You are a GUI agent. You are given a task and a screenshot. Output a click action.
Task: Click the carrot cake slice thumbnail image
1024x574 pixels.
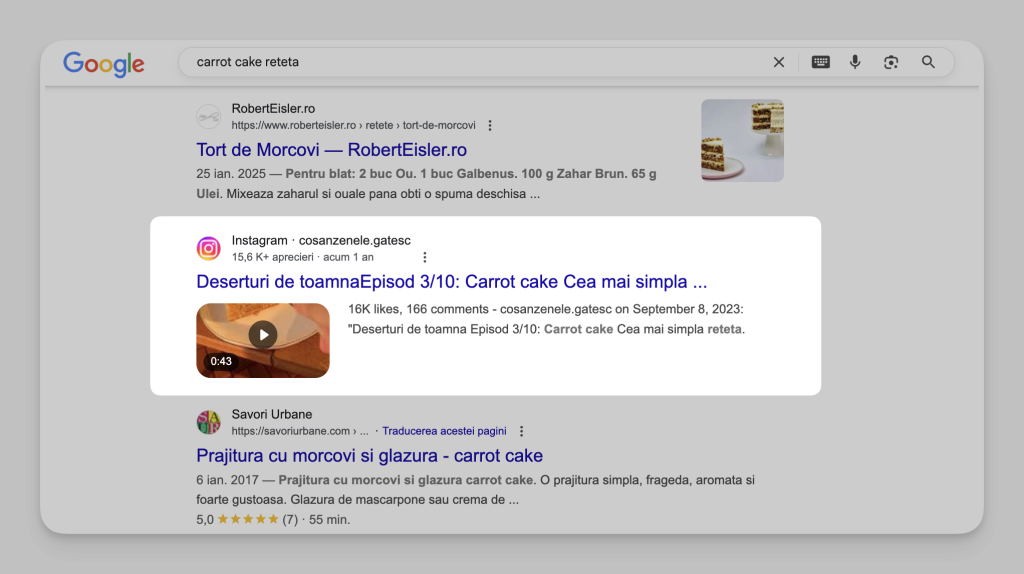(743, 140)
